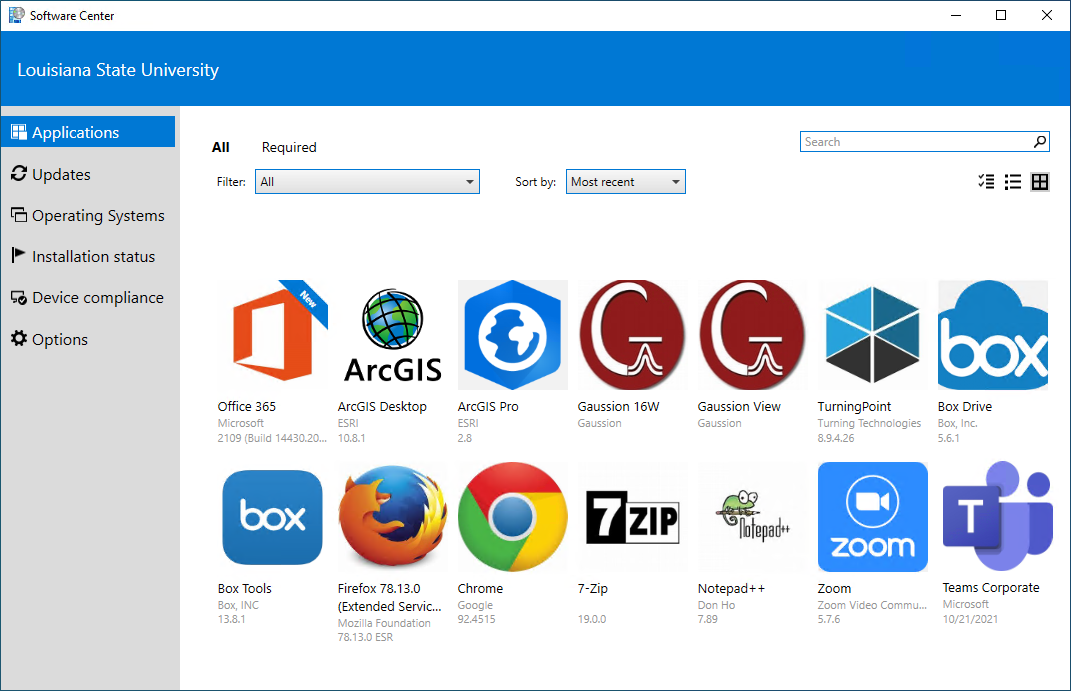Open Updates in the sidebar
The width and height of the screenshot is (1071, 691).
61,174
